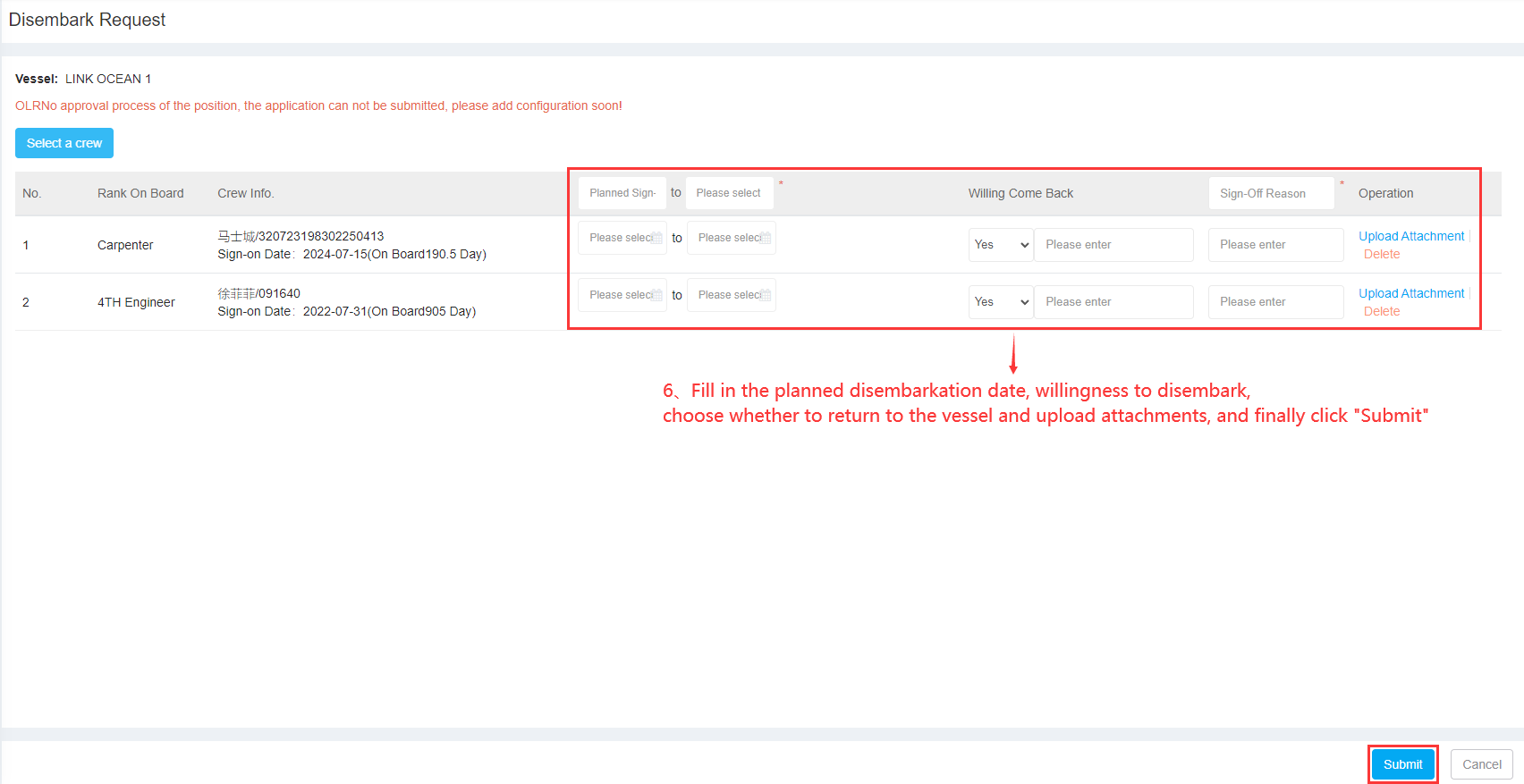Click the red OLRNo approval warning message
The image size is (1524, 784).
(318, 105)
